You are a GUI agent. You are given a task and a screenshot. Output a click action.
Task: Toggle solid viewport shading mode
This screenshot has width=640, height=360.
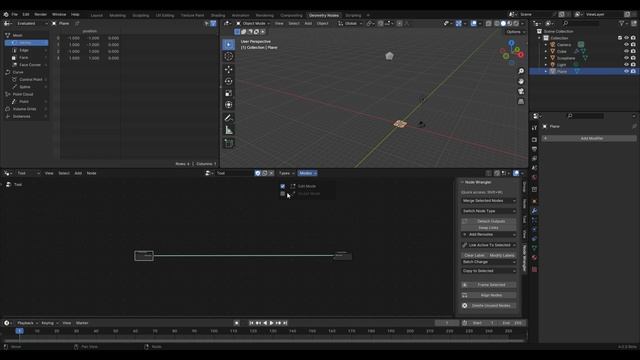(x=503, y=24)
